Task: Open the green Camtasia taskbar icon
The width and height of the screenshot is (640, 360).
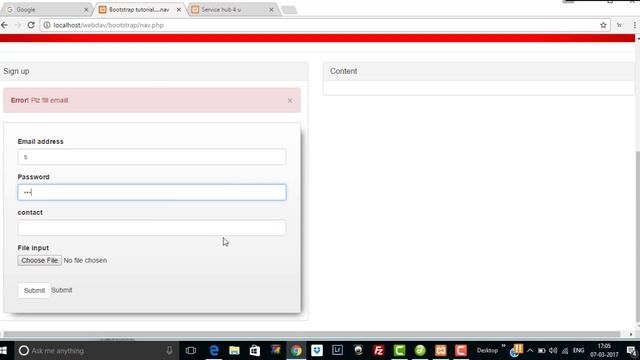Action: 399,351
